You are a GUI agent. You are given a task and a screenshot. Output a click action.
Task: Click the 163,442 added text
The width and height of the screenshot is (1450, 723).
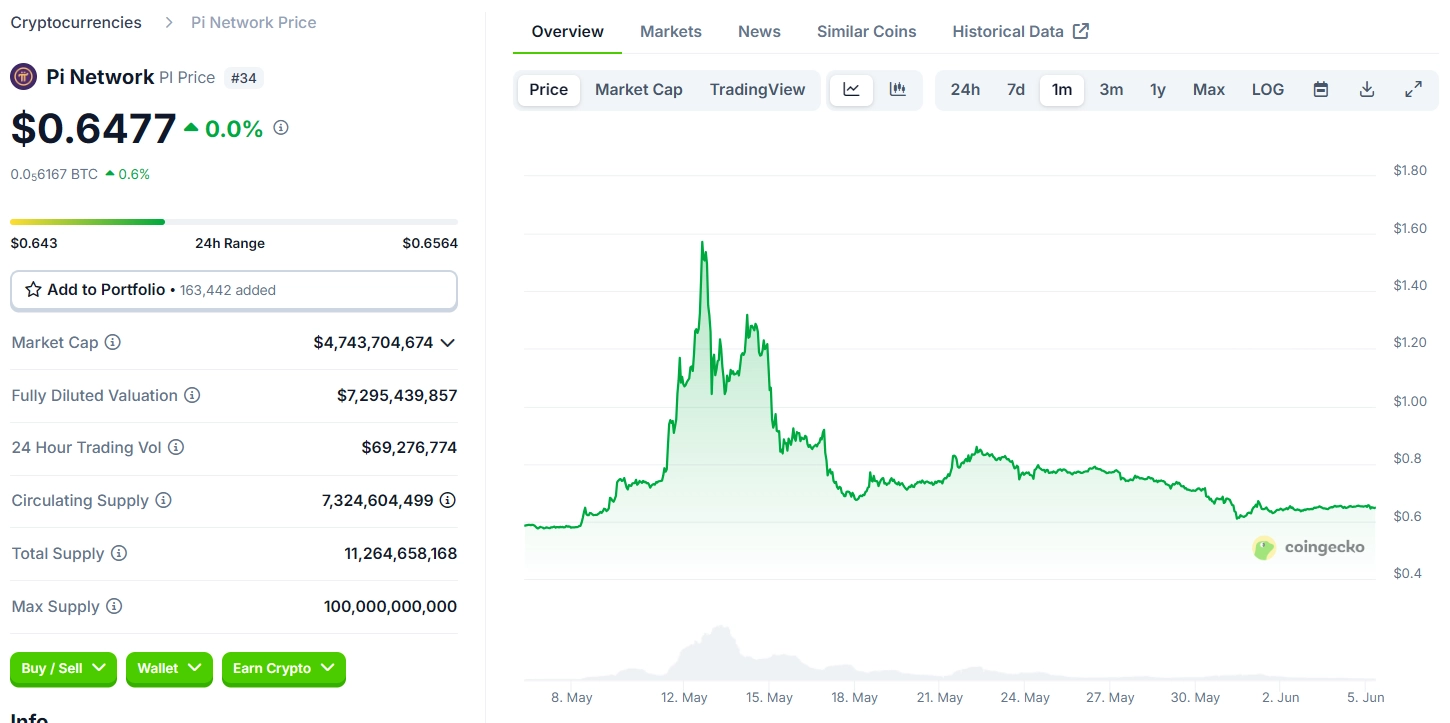[228, 290]
